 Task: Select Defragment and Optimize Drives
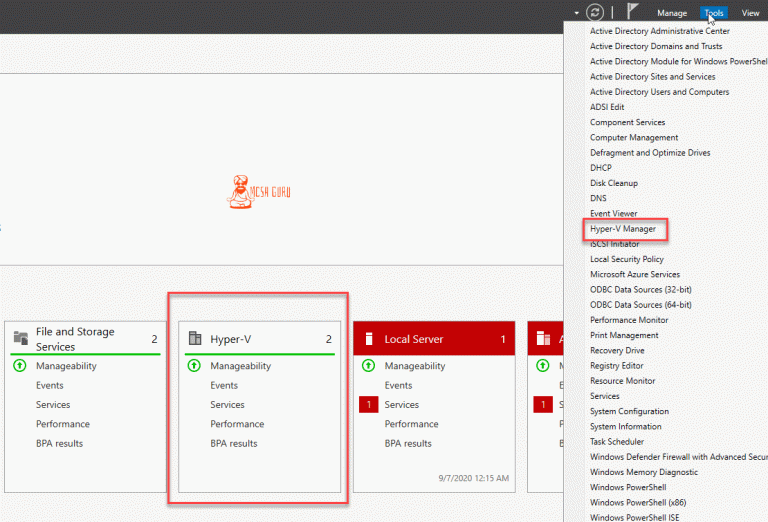[x=650, y=152]
